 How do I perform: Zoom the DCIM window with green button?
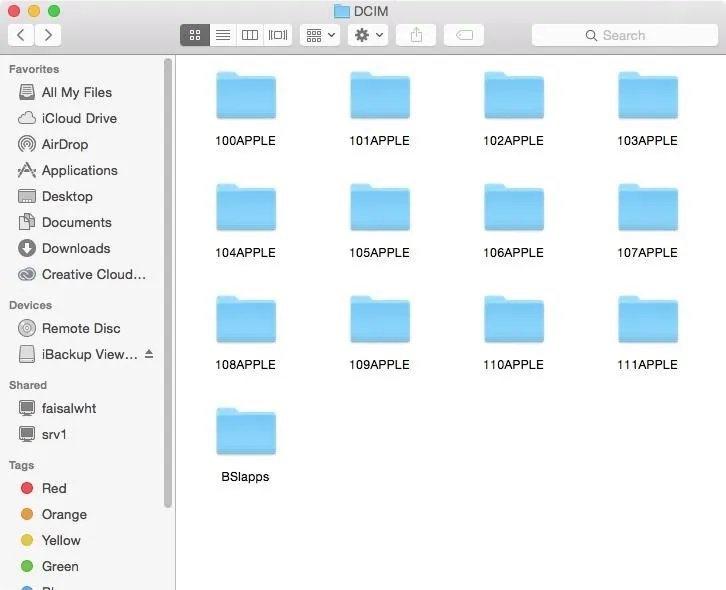point(54,11)
